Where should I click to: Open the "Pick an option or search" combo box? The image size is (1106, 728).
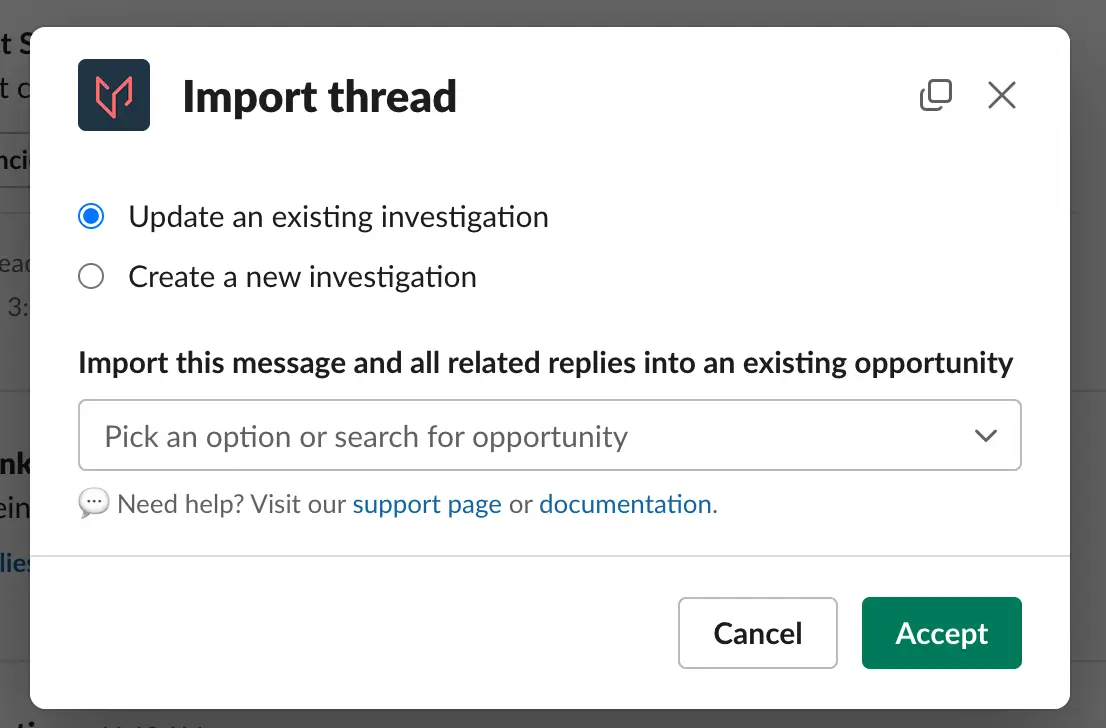[549, 435]
